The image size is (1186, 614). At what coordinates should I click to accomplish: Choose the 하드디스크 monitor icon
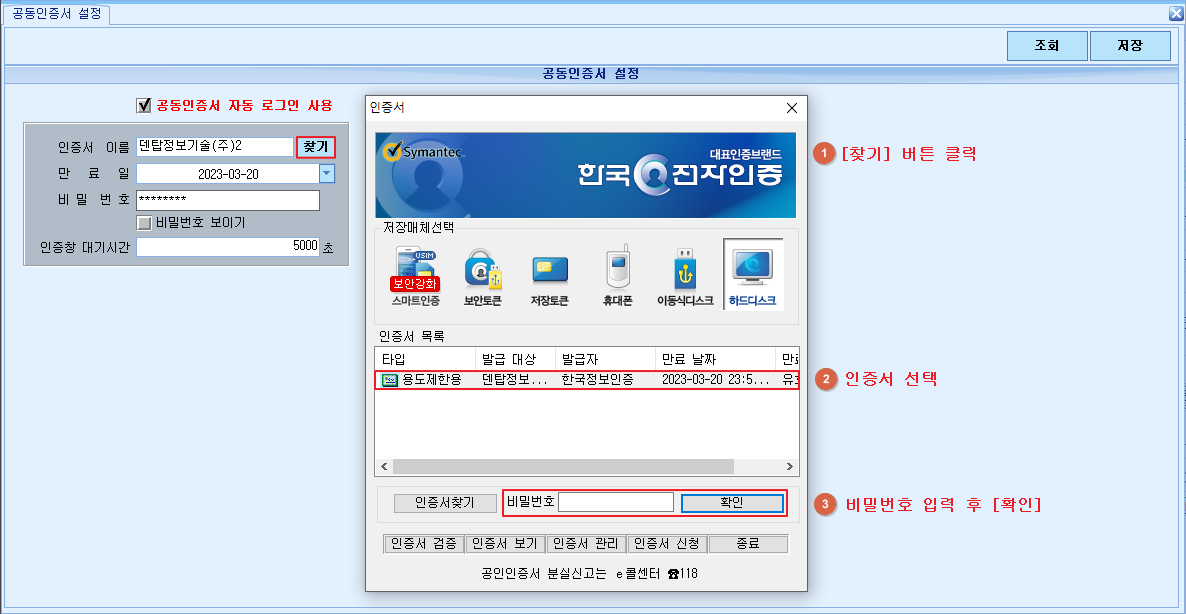753,267
